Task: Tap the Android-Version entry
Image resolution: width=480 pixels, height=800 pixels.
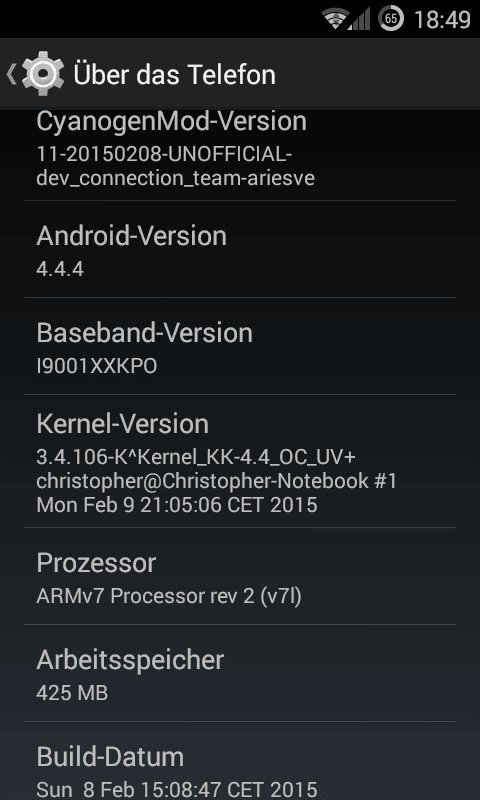Action: click(x=240, y=249)
